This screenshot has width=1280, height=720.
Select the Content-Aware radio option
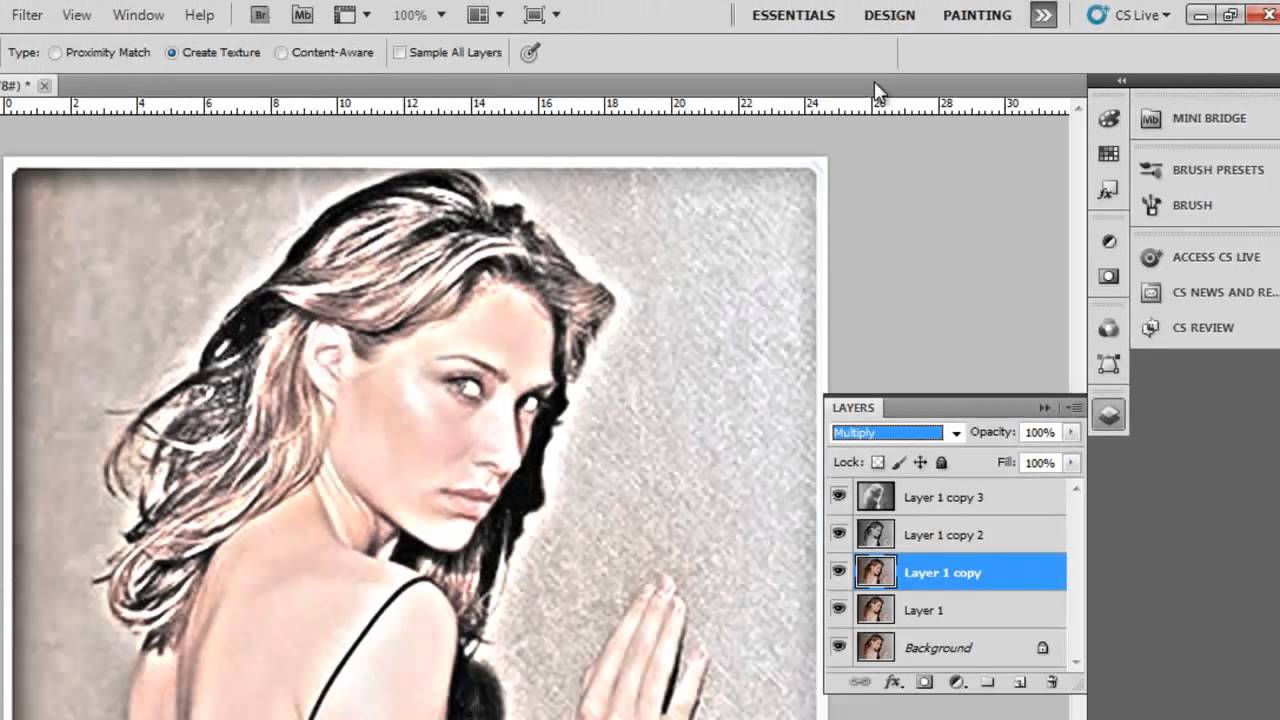point(324,52)
